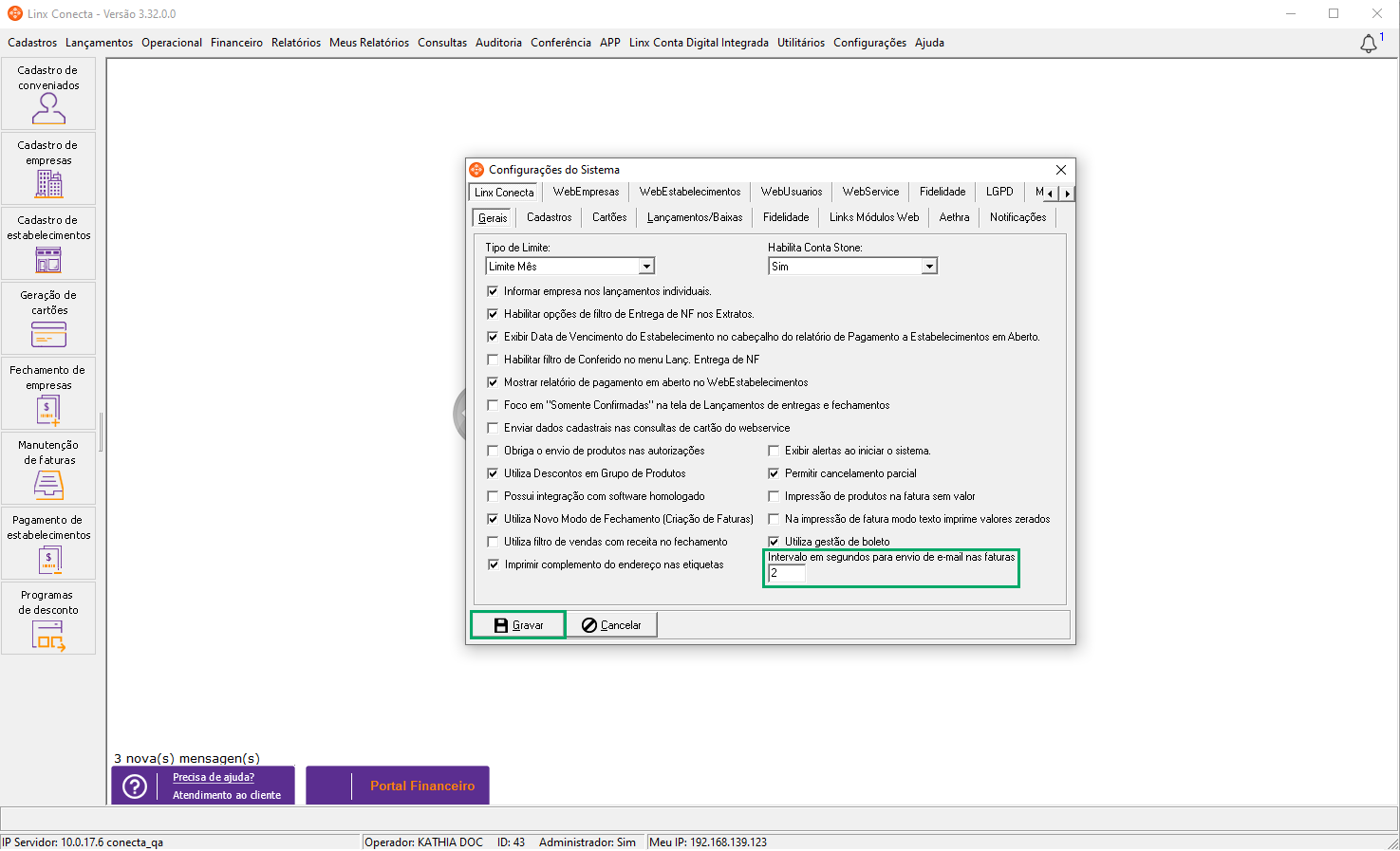This screenshot has width=1400, height=851.
Task: Click the IP Servidor status bar text
Action: [x=83, y=842]
